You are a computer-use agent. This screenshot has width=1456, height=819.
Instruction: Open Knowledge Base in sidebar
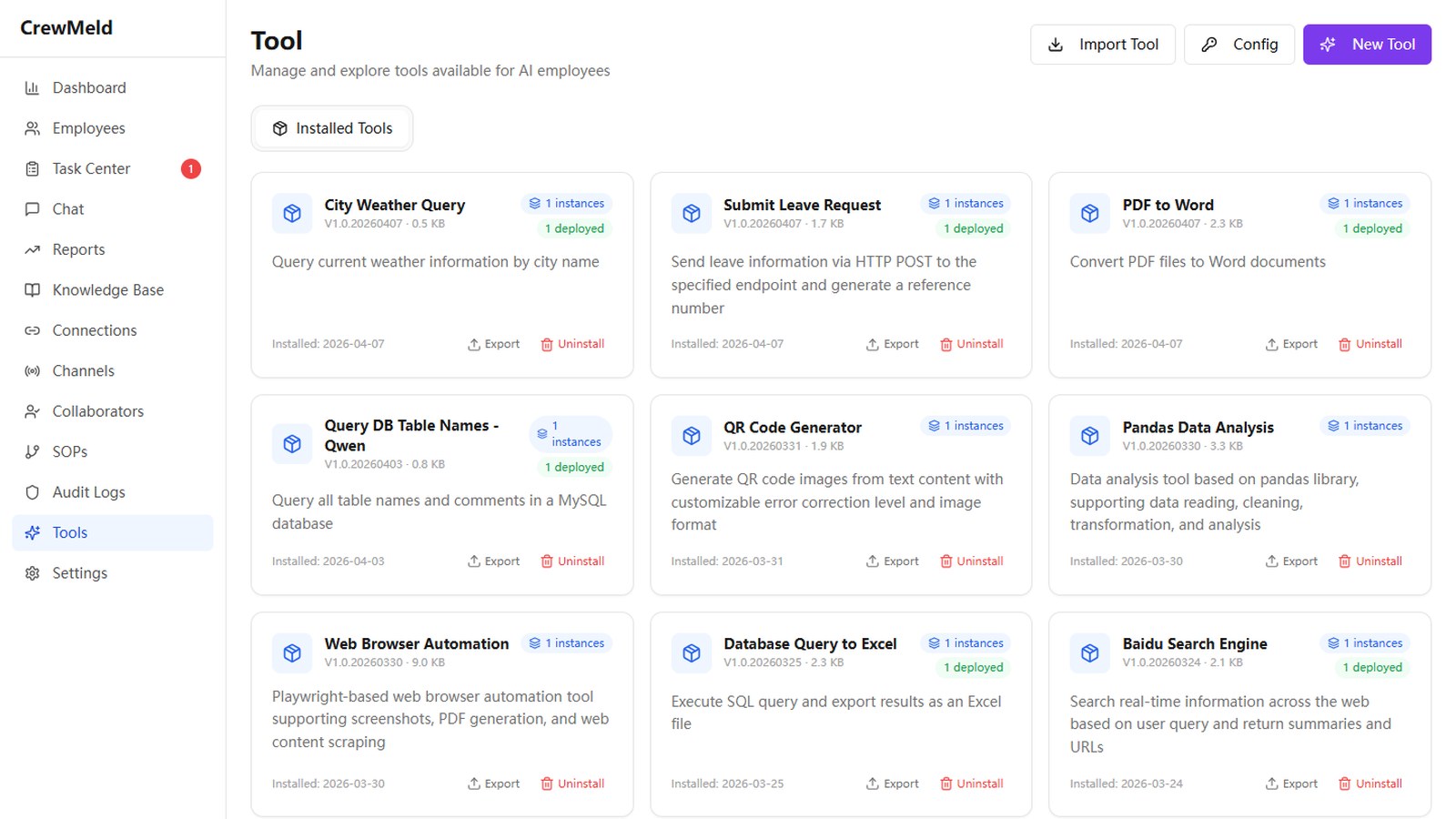coord(113,290)
